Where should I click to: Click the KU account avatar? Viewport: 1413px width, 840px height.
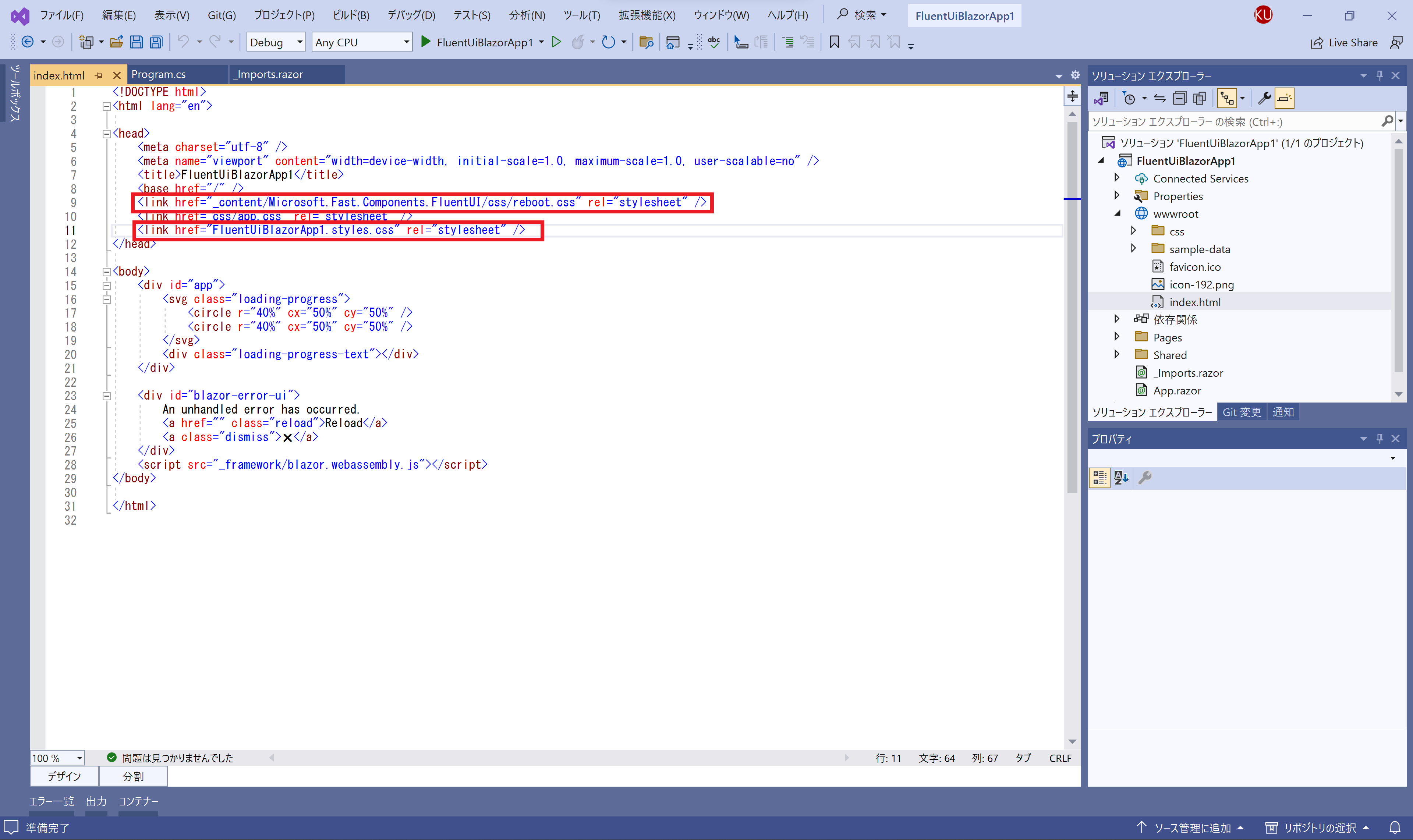[1263, 15]
